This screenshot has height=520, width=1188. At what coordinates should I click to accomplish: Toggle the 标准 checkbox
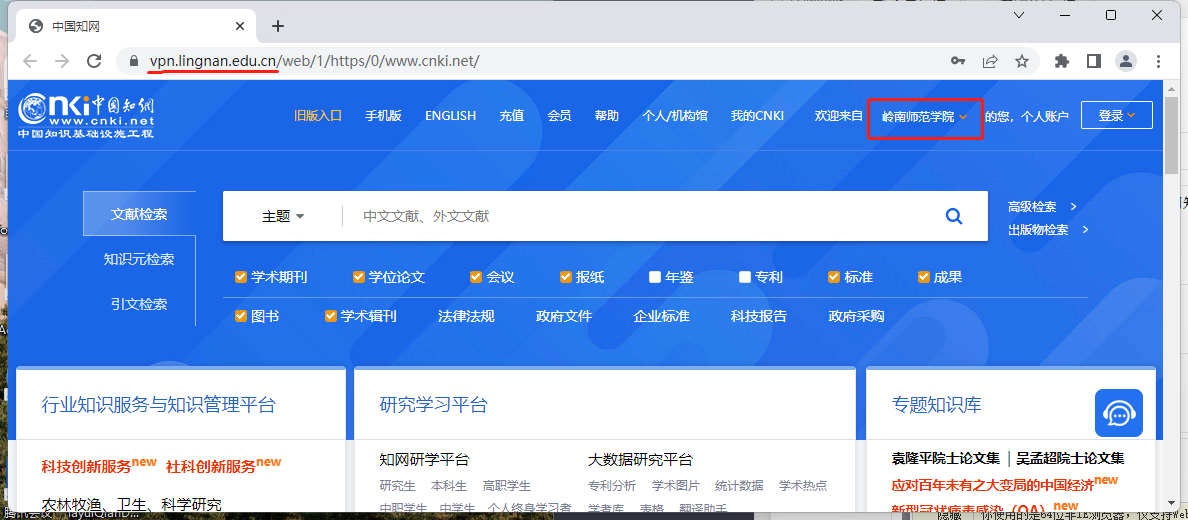coord(834,277)
